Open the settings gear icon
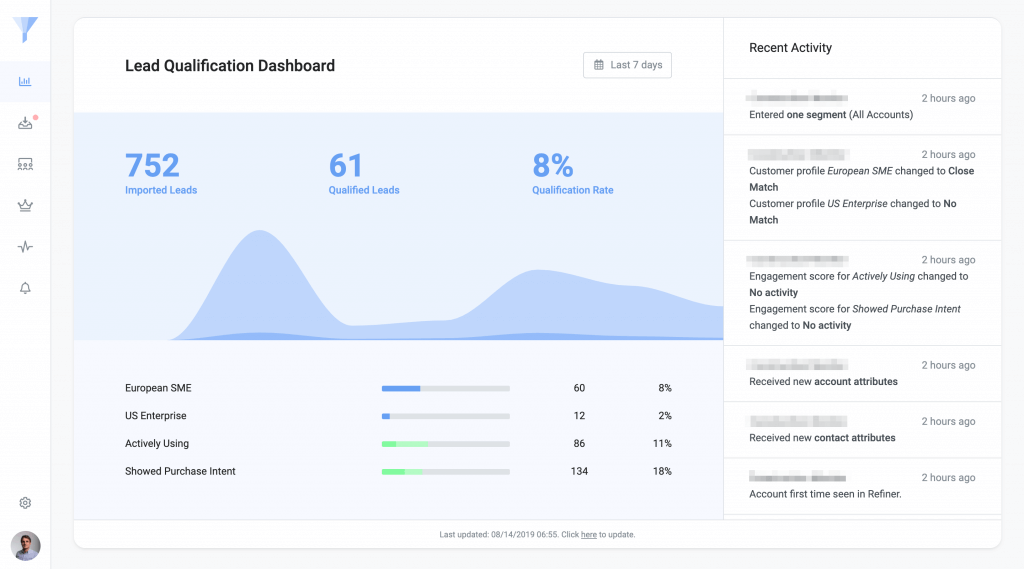The image size is (1024, 569). tap(25, 503)
